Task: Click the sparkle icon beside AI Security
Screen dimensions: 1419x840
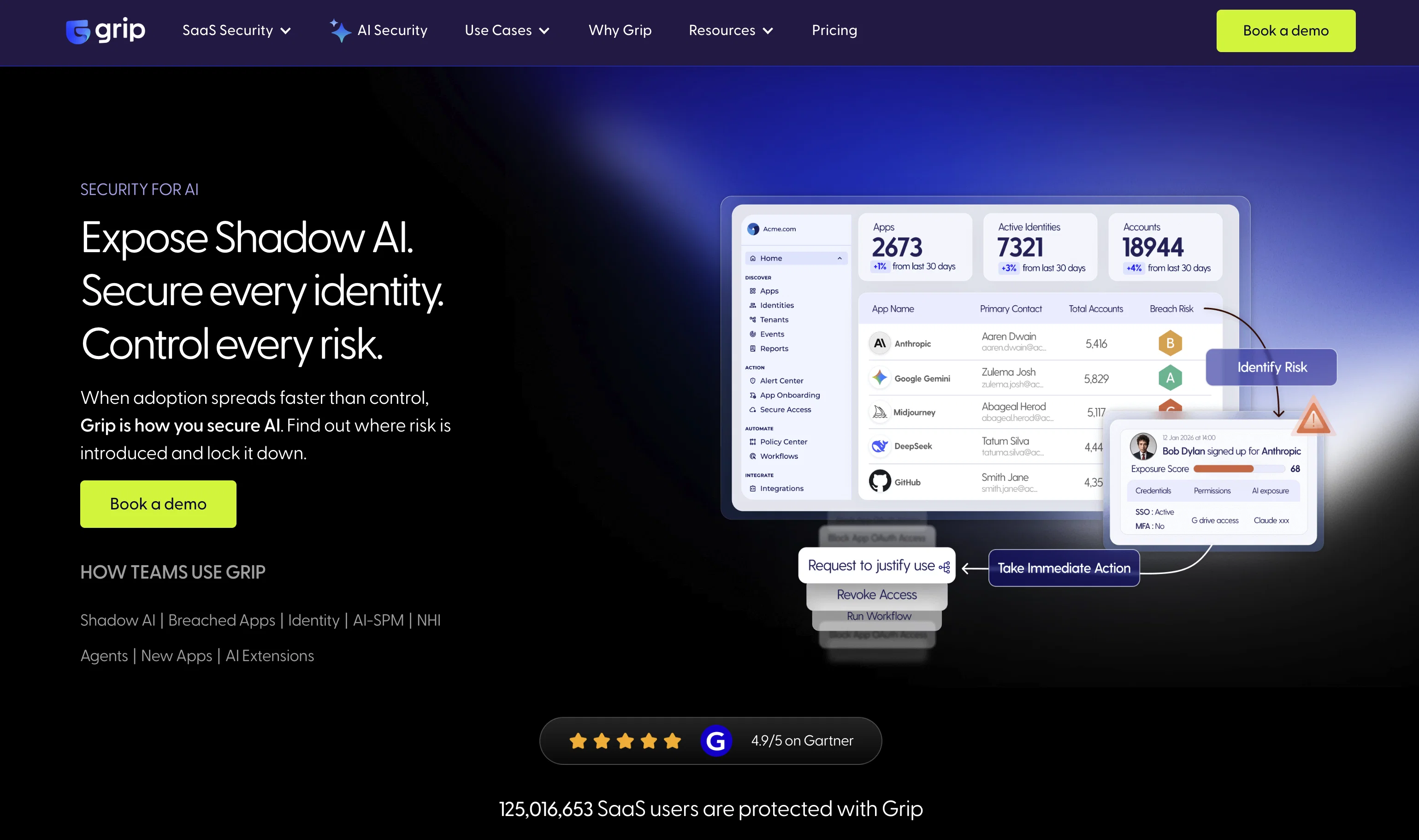Action: 340,30
